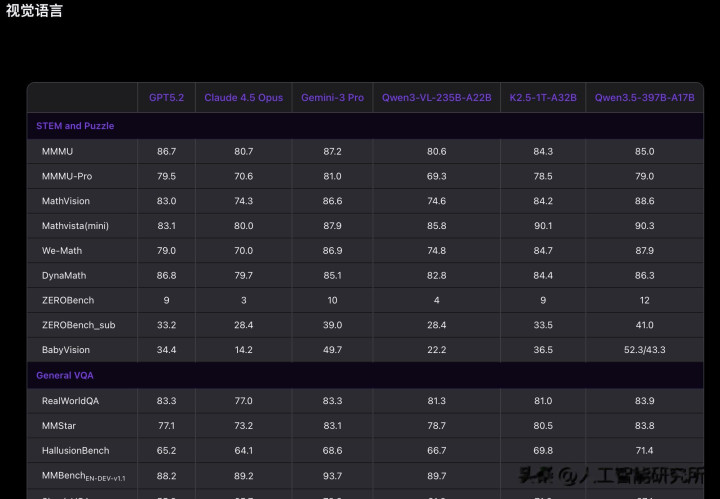Click the Claude 4.5 Opus column header
The width and height of the screenshot is (720, 499).
click(243, 98)
